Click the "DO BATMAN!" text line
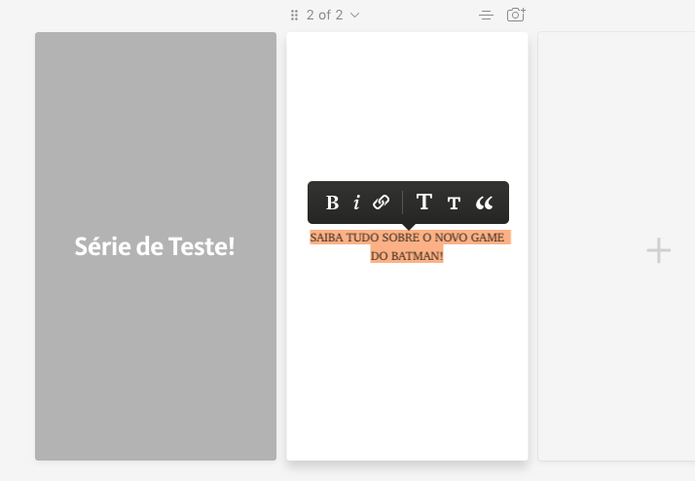The image size is (695, 481). coord(407,256)
